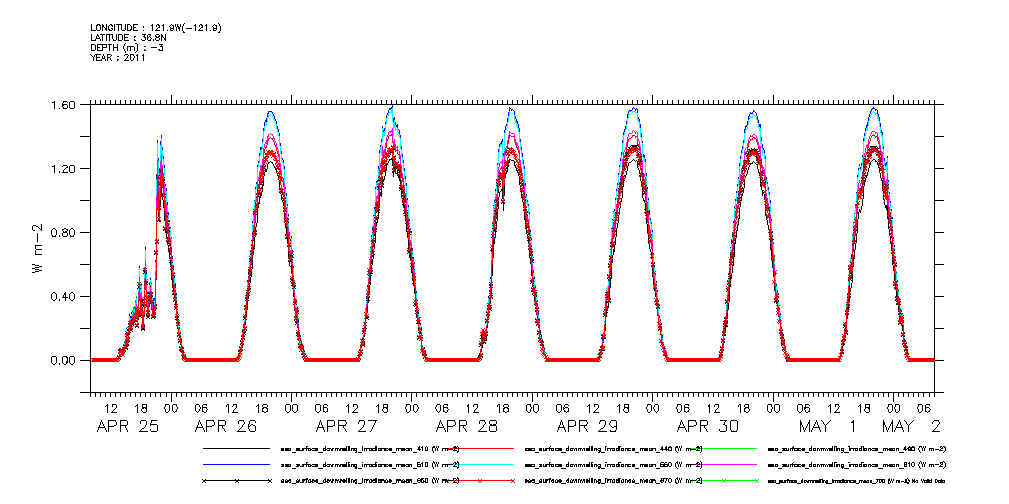
Task: Click the irradiance_mean_510 legend label
Action: 370,464
